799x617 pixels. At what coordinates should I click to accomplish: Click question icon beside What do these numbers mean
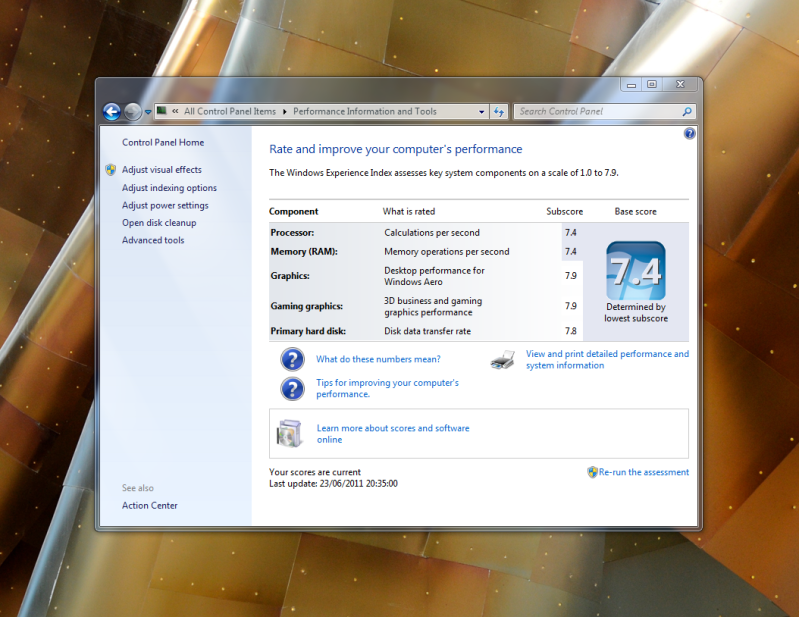tap(292, 359)
